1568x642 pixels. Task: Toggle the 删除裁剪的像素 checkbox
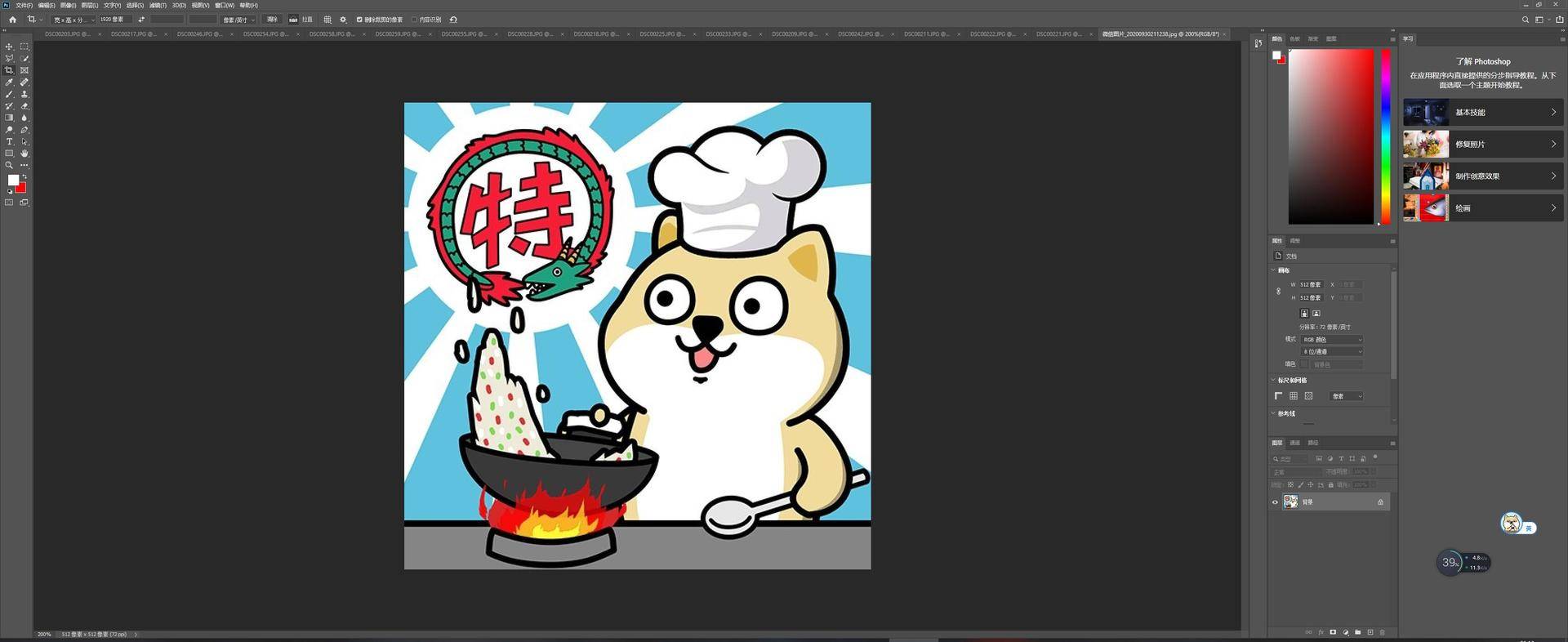[x=359, y=20]
